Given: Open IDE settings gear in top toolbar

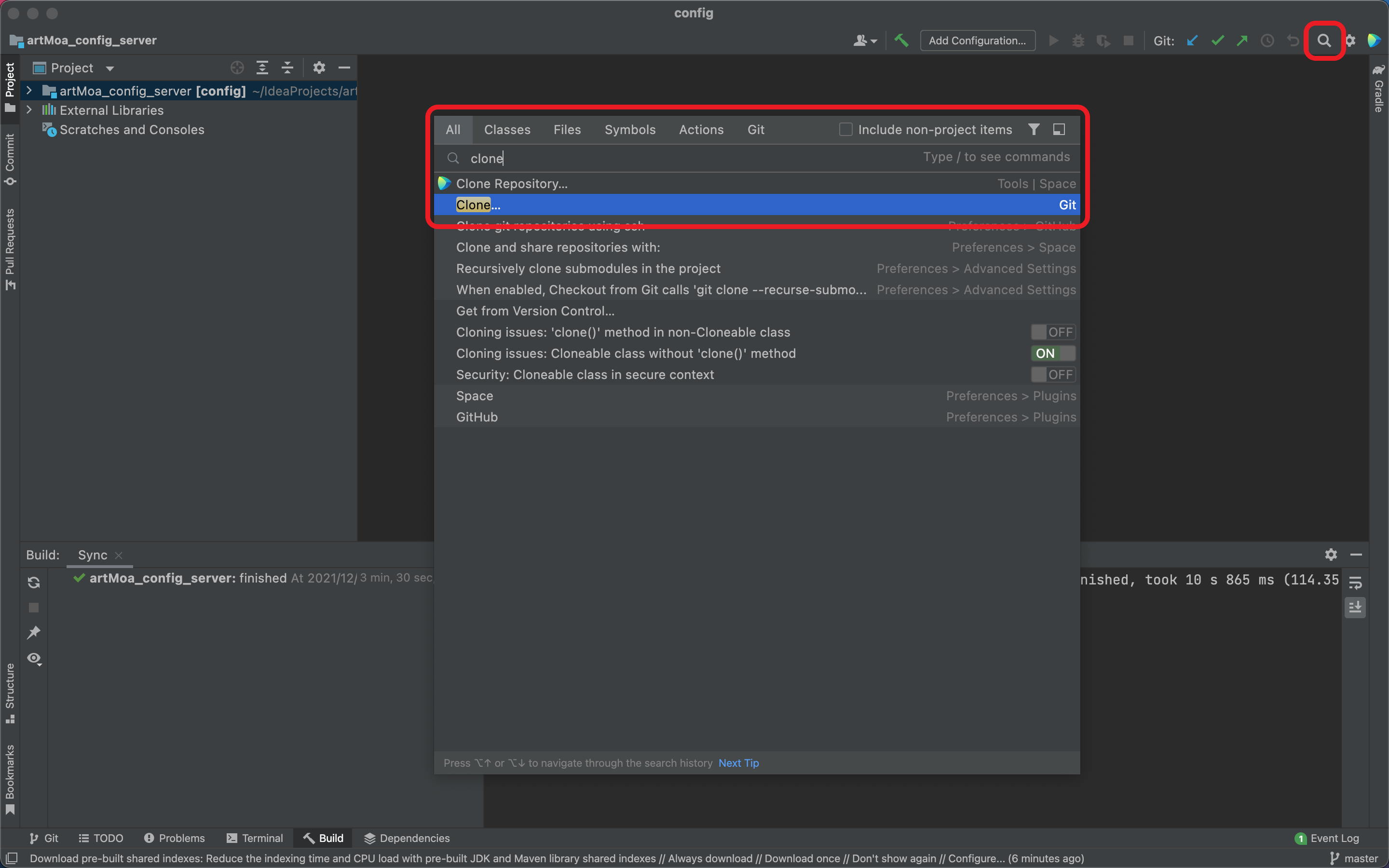Looking at the screenshot, I should click(1350, 41).
